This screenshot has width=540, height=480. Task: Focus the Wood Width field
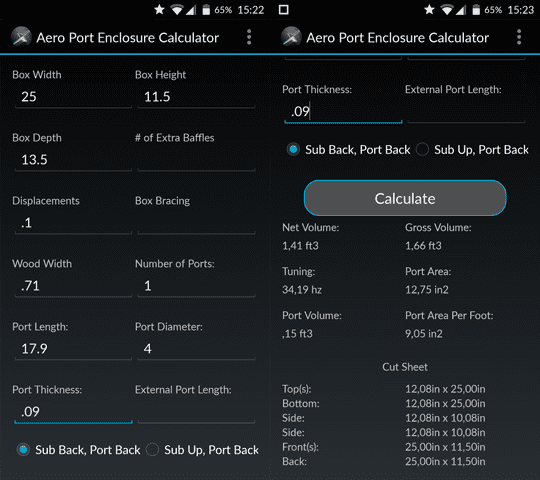click(x=73, y=286)
